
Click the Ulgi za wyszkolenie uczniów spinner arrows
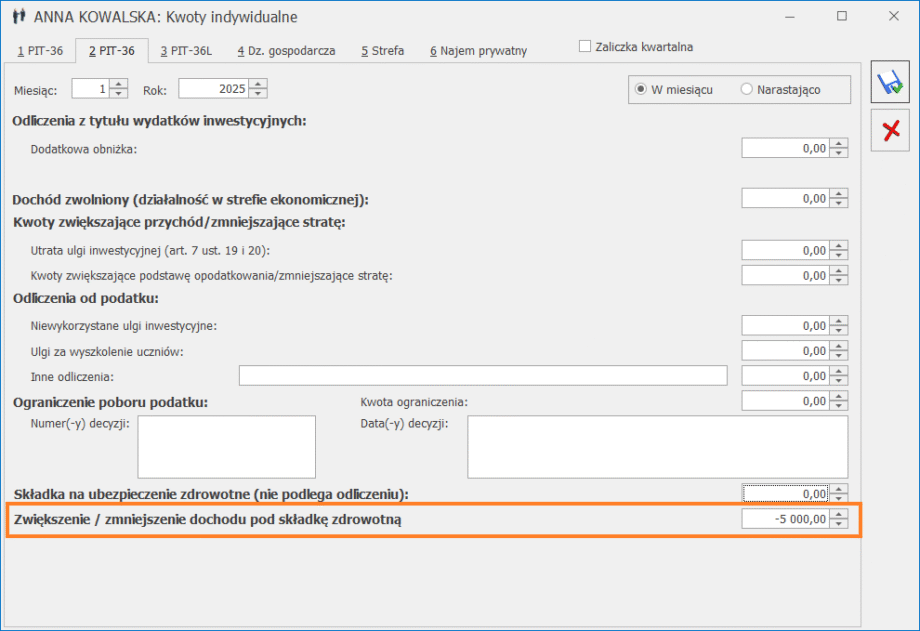point(839,351)
